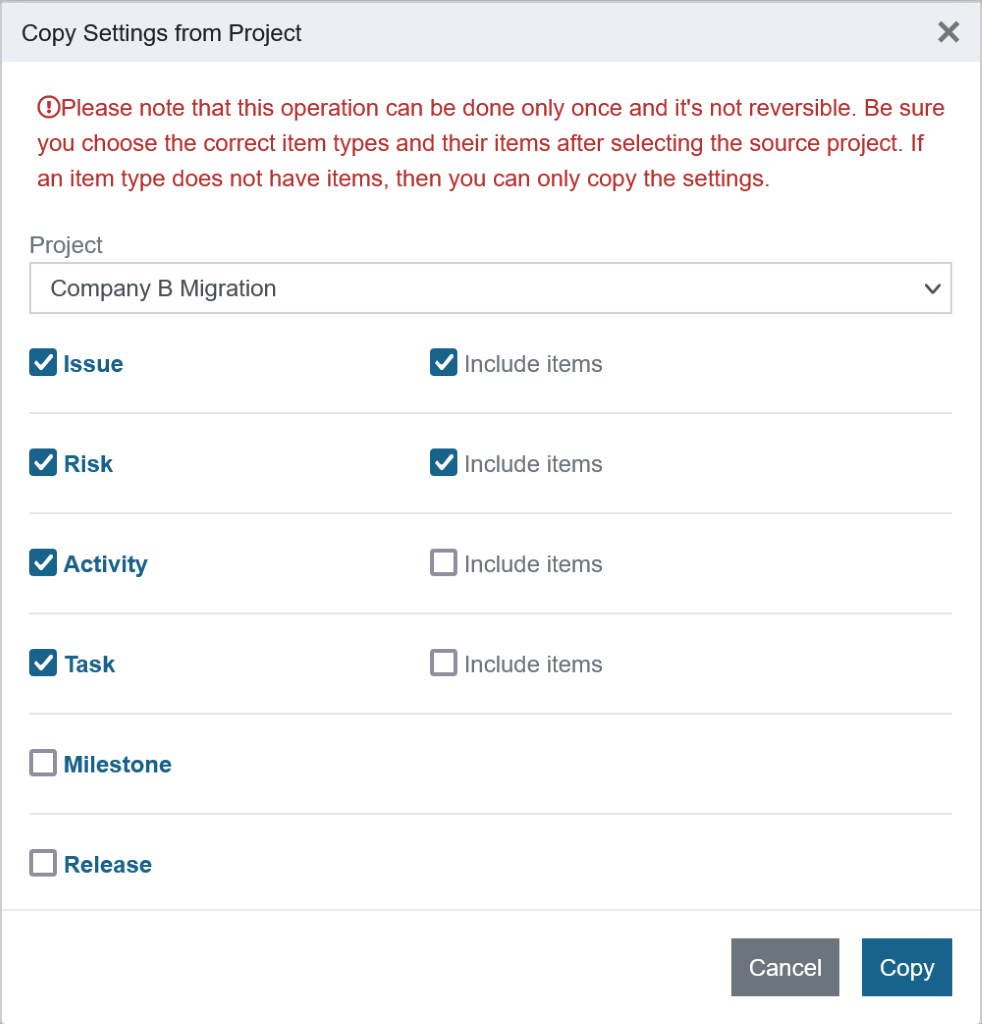
Task: Click the Cancel button
Action: click(x=785, y=967)
